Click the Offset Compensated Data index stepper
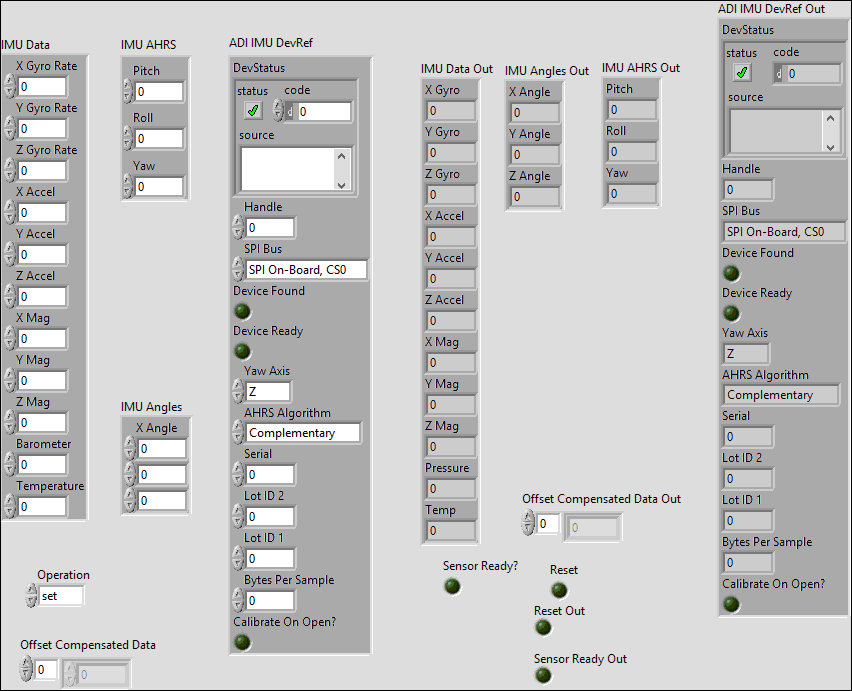The width and height of the screenshot is (852, 691). [27, 669]
